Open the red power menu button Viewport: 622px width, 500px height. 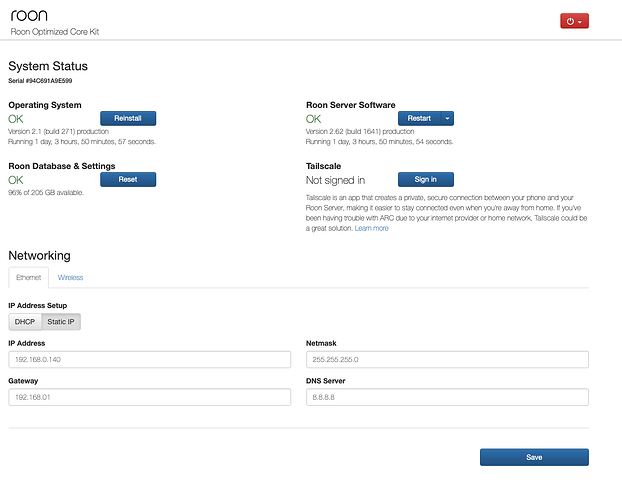click(574, 20)
